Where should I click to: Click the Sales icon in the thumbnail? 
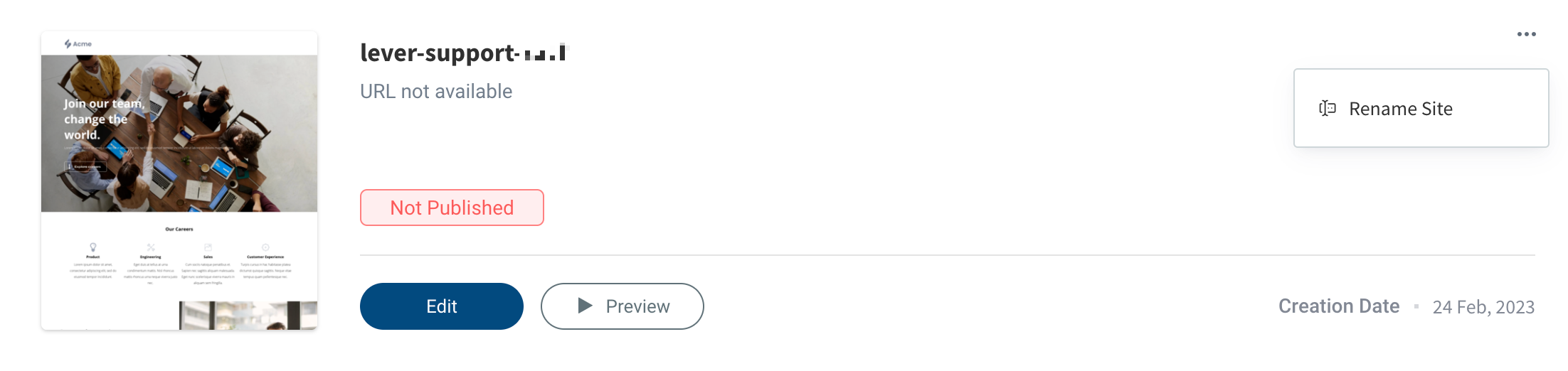[208, 247]
